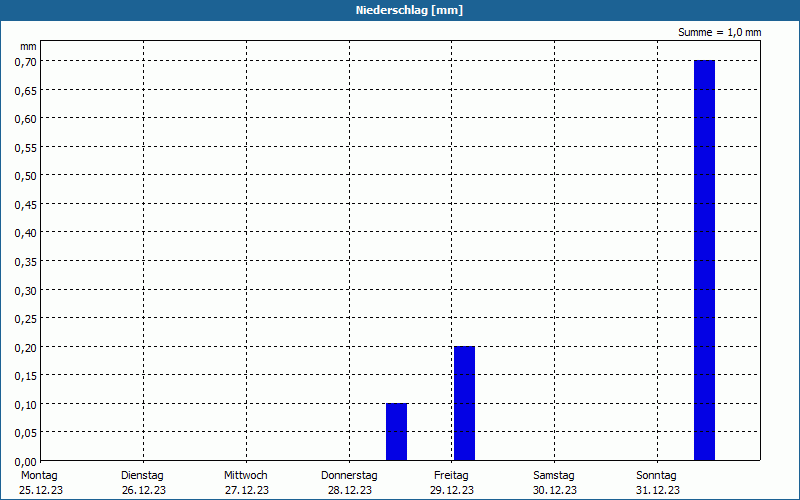Click the 0,60 y-axis value
This screenshot has height=500, width=800.
26,120
